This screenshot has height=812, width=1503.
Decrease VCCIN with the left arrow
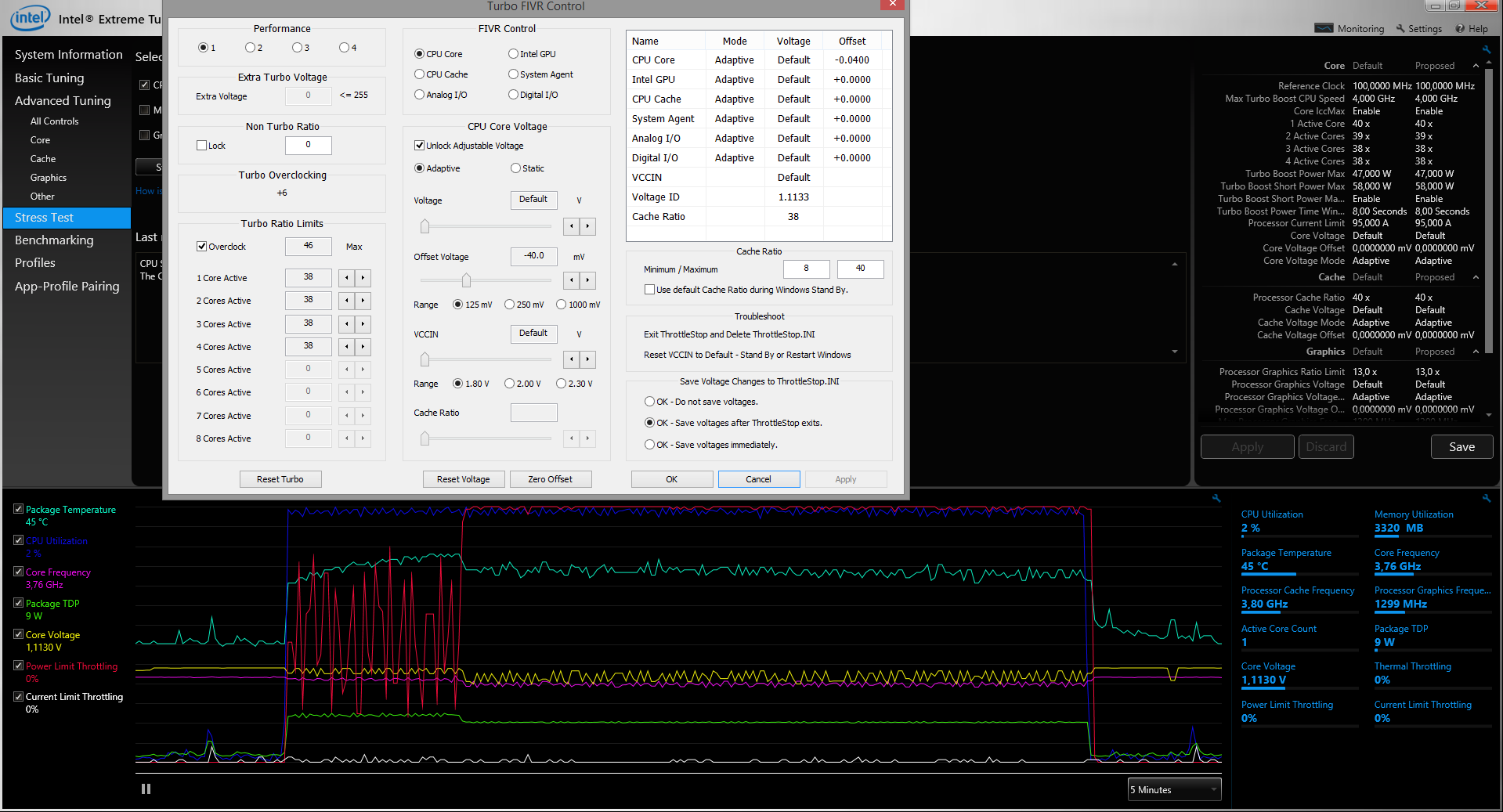click(572, 359)
